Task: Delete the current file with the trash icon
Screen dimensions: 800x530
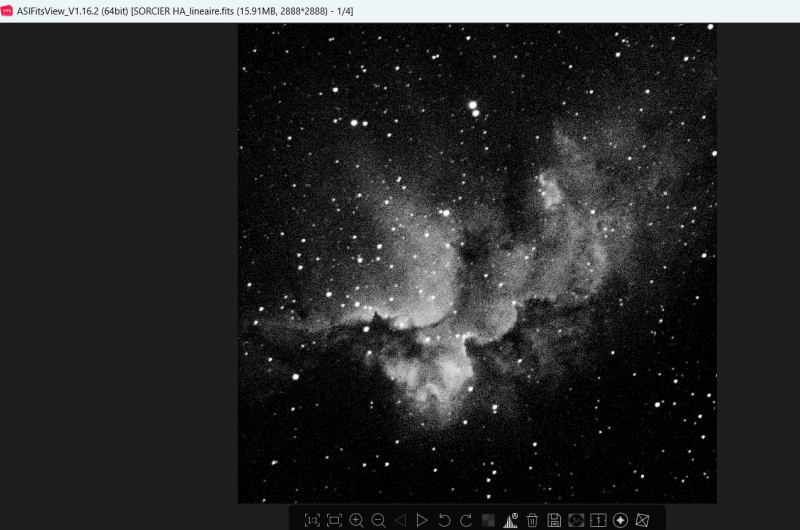Action: point(532,520)
